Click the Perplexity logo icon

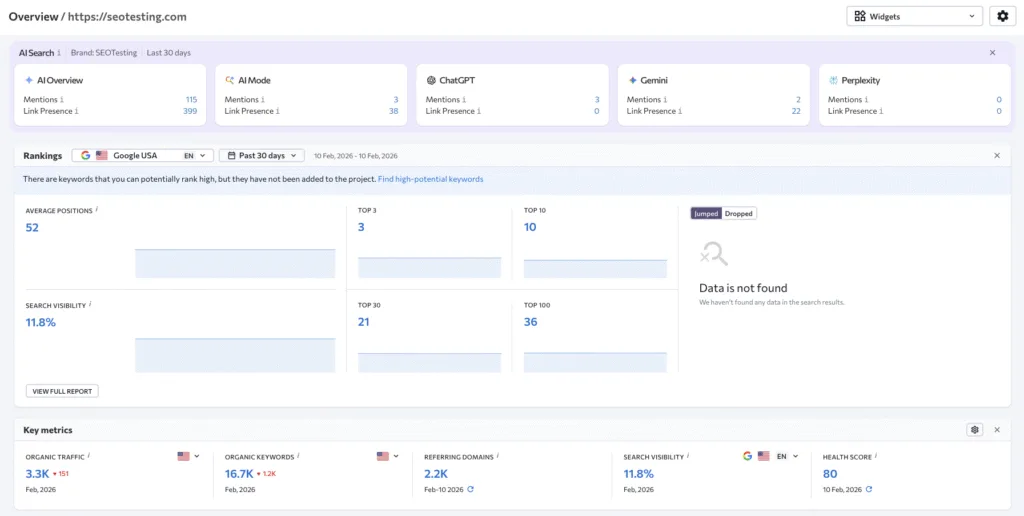[x=833, y=80]
